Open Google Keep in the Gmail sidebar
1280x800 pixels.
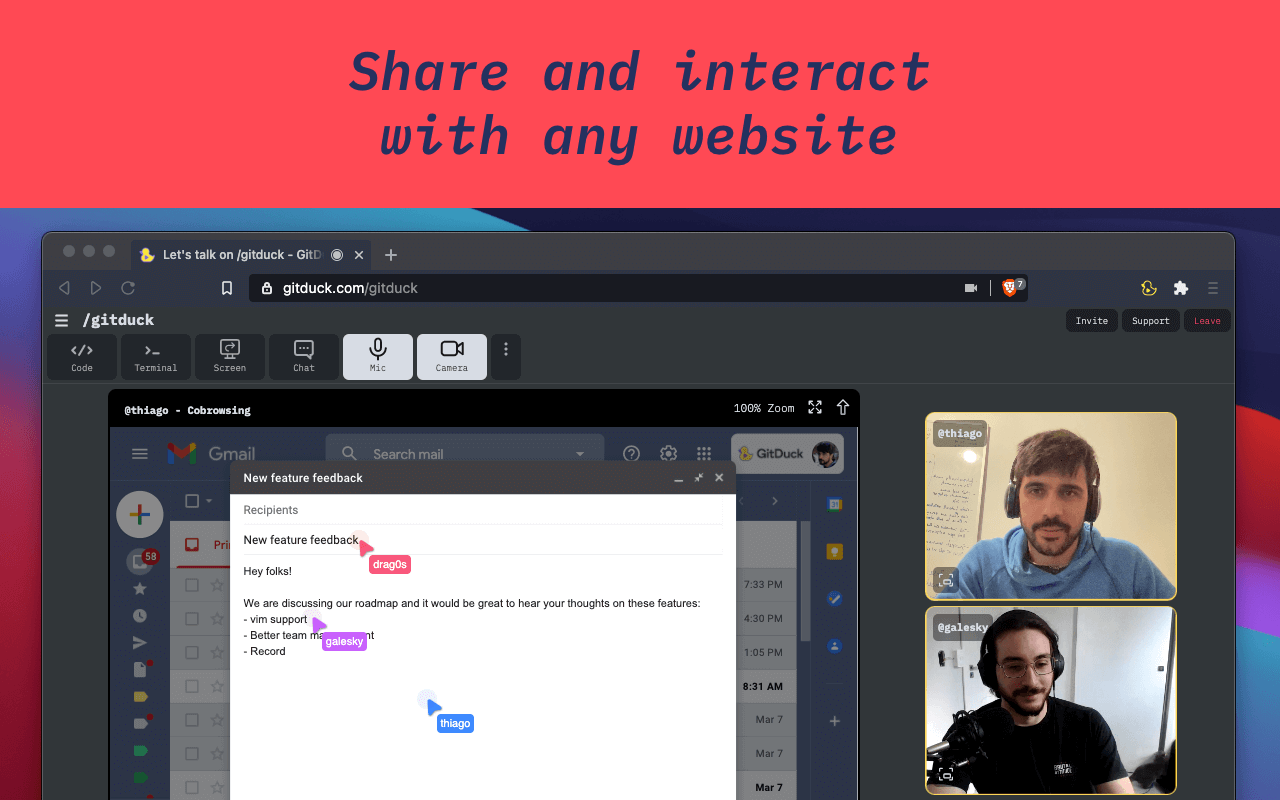tap(834, 551)
